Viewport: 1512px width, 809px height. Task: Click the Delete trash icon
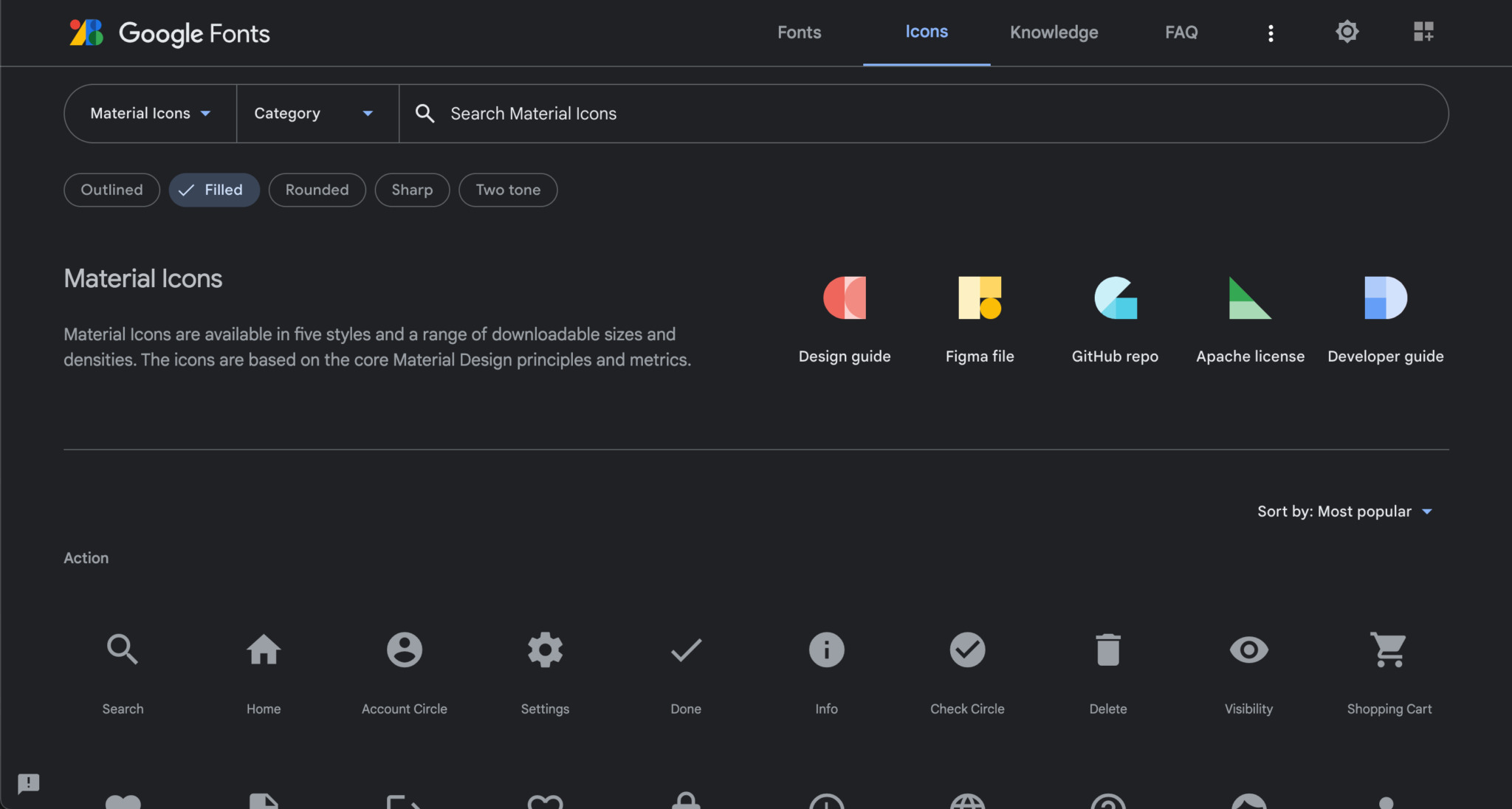pos(1107,650)
